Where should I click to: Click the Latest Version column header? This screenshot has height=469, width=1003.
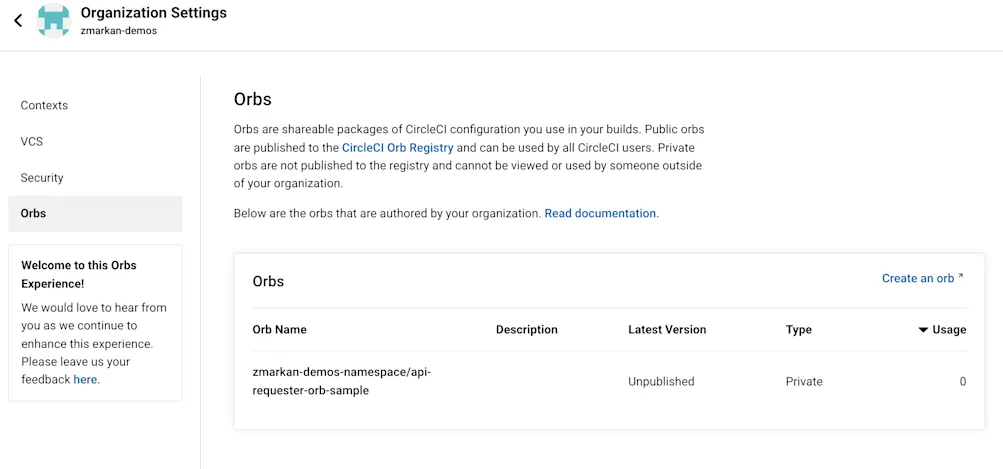667,330
